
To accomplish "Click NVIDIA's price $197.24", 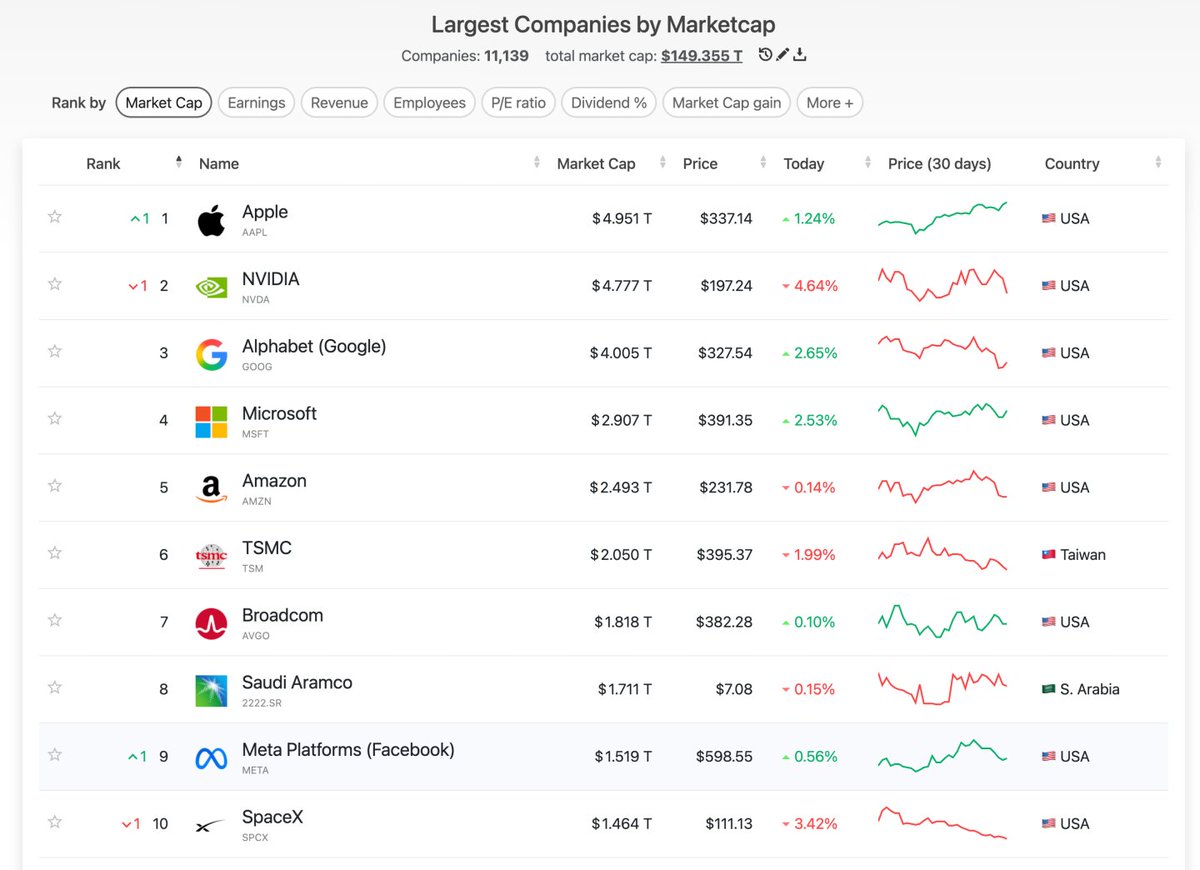I will (x=726, y=286).
